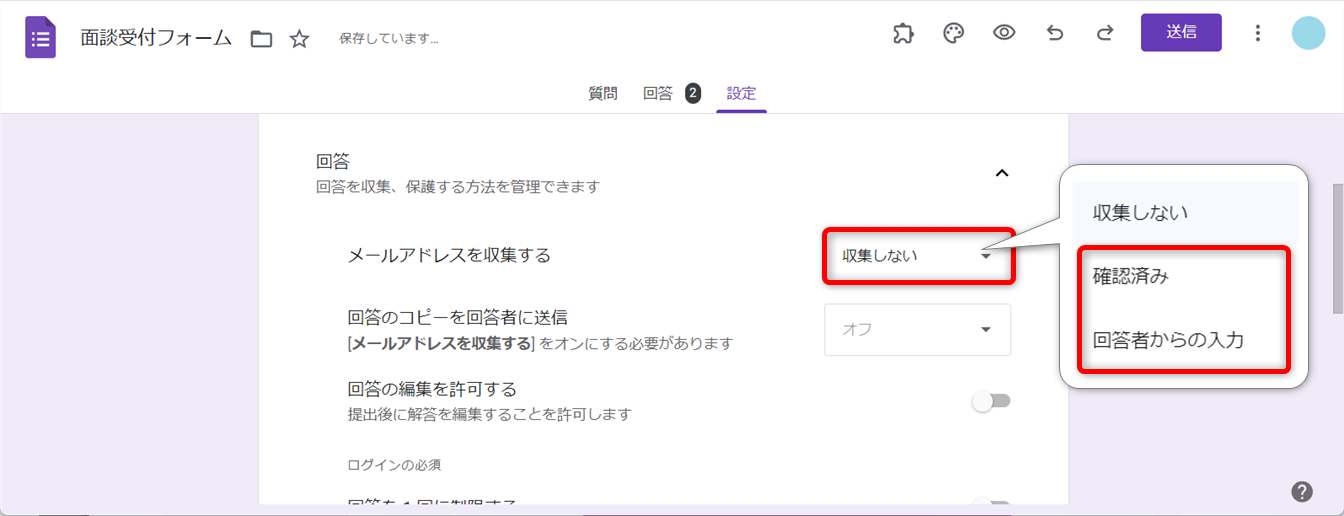Star the form with the star icon
The height and width of the screenshot is (516, 1344).
[299, 39]
